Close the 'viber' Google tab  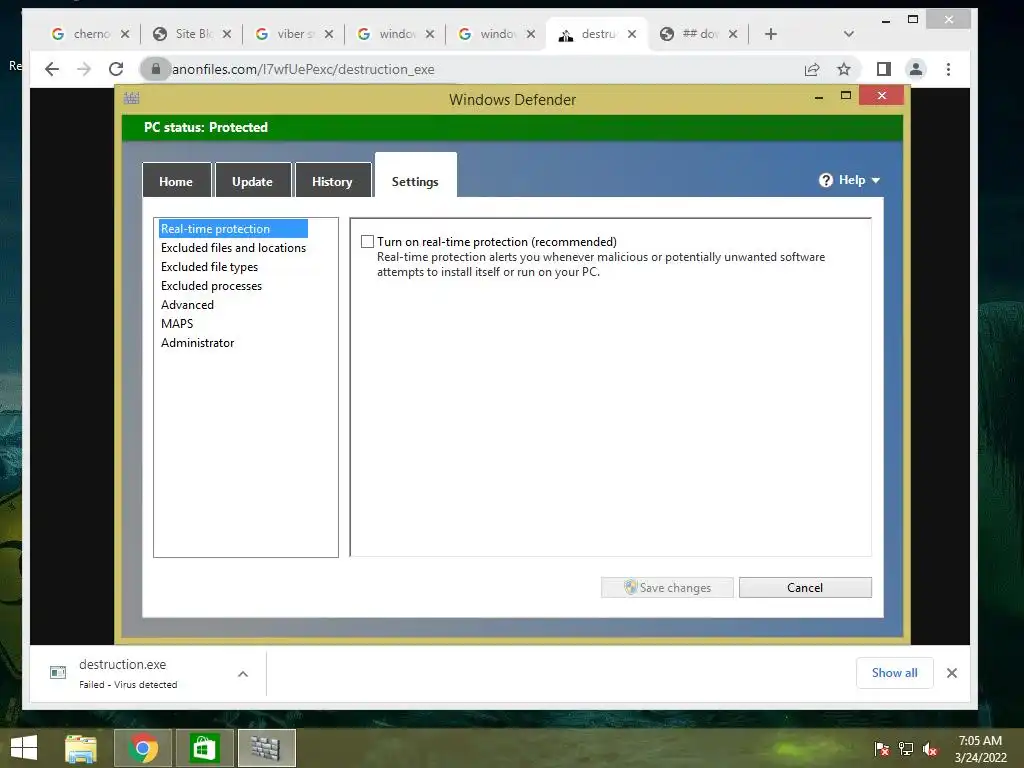(328, 34)
